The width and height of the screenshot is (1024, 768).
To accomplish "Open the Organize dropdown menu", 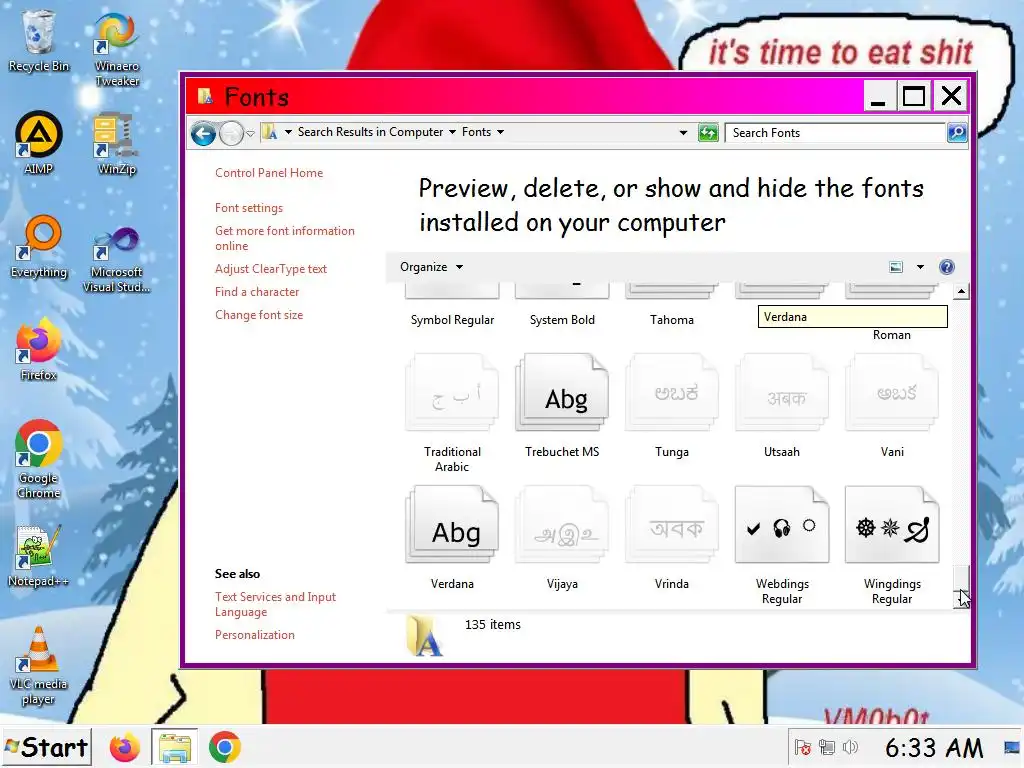I will tap(431, 267).
